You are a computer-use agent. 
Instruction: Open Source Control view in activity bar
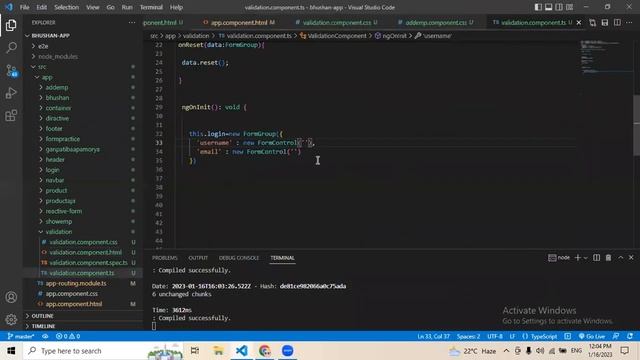coord(11,71)
